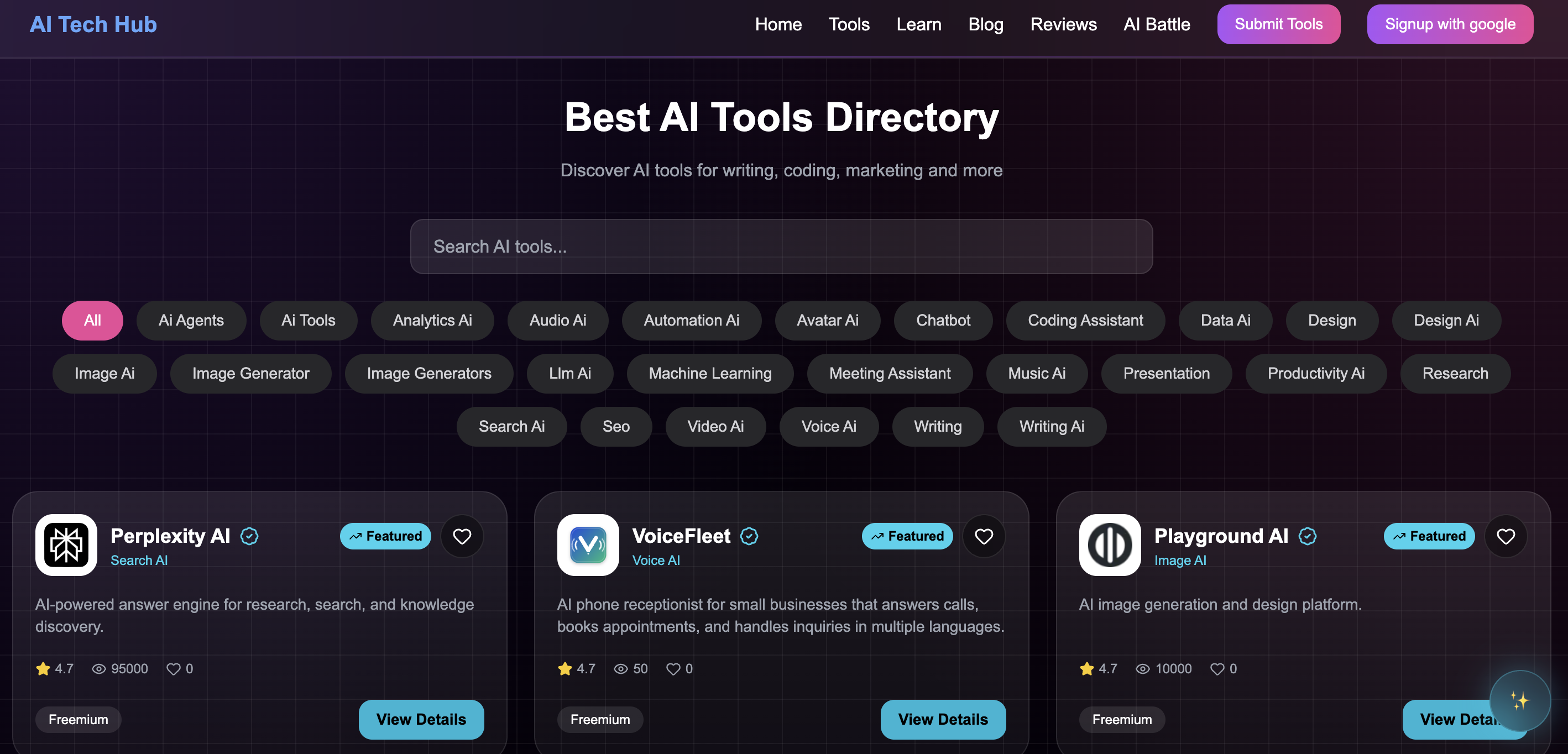The width and height of the screenshot is (1568, 754).
Task: View Details for Perplexity AI
Action: click(421, 719)
